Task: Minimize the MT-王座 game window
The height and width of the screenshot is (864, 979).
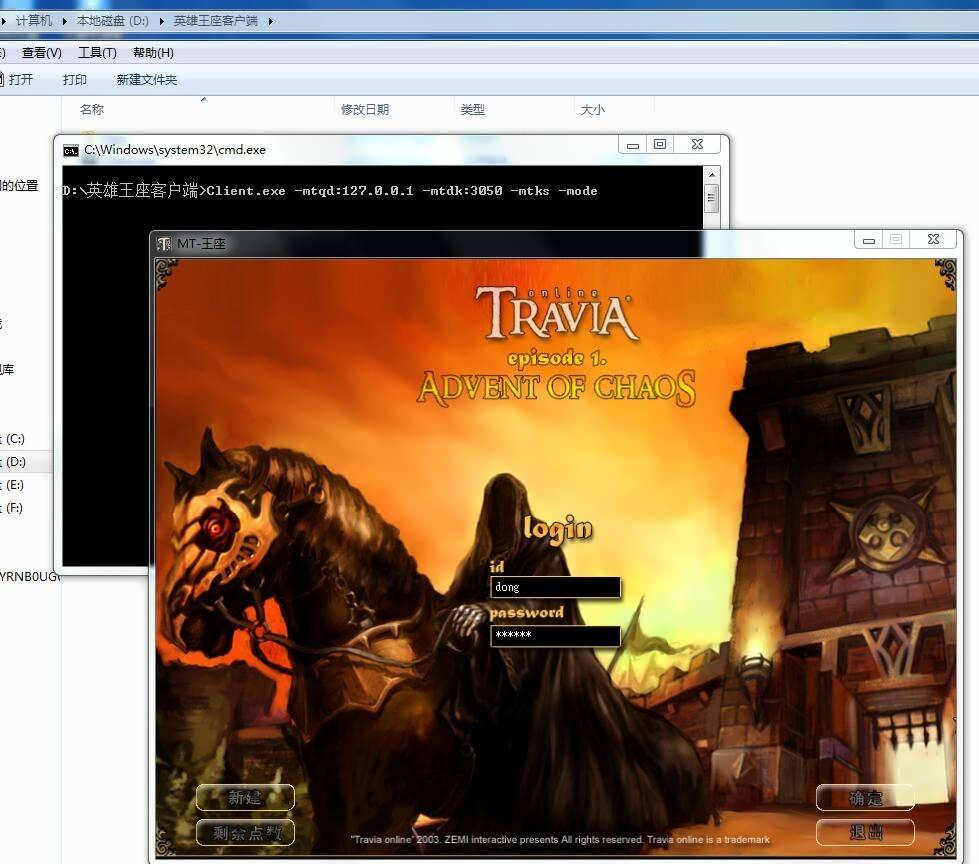Action: (x=869, y=240)
